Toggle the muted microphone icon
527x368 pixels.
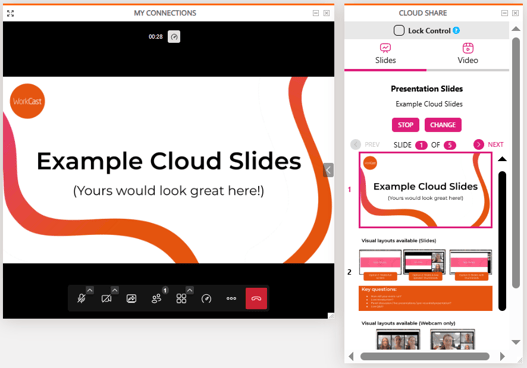(81, 298)
